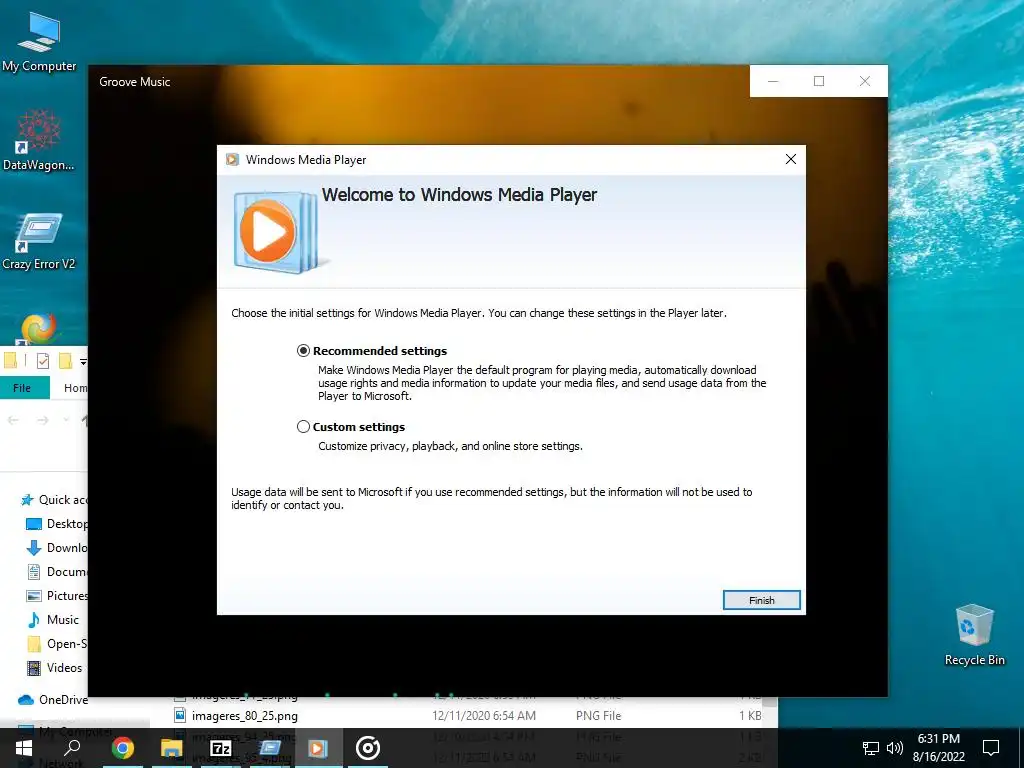Click the Explorer back arrow
The height and width of the screenshot is (768, 1024).
tap(13, 420)
